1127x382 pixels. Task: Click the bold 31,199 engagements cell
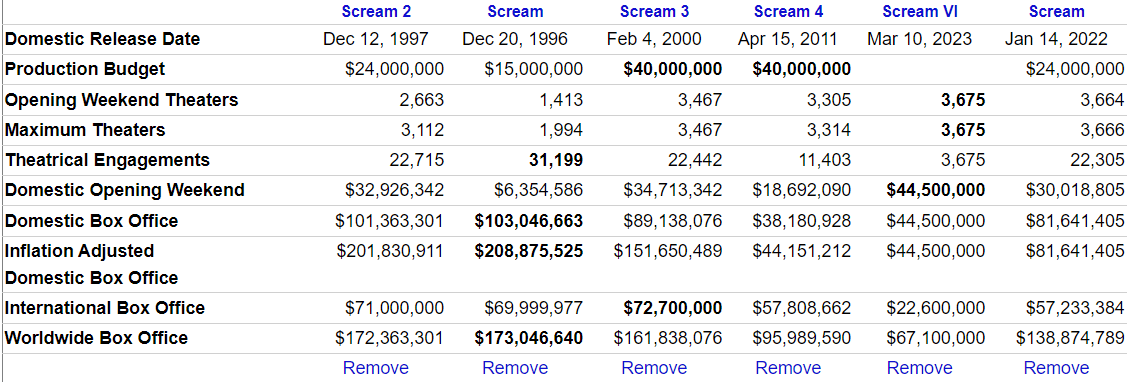pos(556,160)
